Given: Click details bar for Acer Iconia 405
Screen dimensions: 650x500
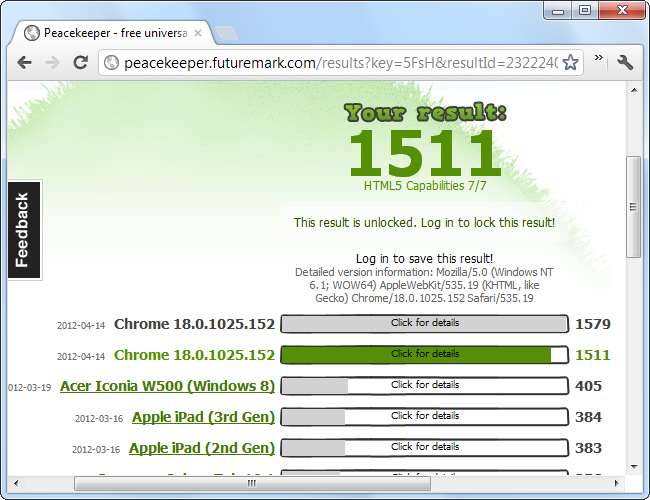Looking at the screenshot, I should click(x=424, y=386).
